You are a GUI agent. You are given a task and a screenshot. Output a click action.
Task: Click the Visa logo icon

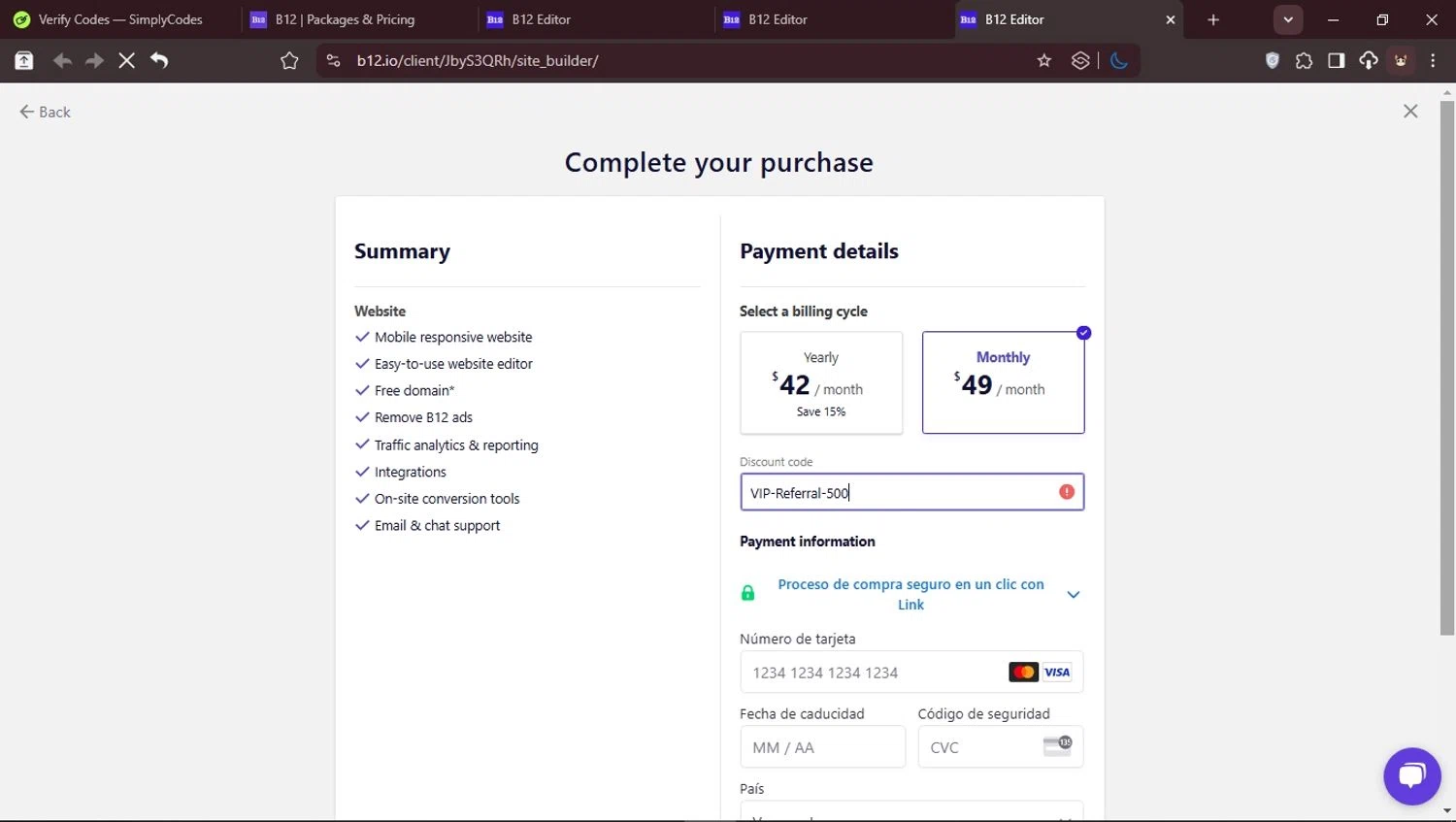click(x=1057, y=672)
